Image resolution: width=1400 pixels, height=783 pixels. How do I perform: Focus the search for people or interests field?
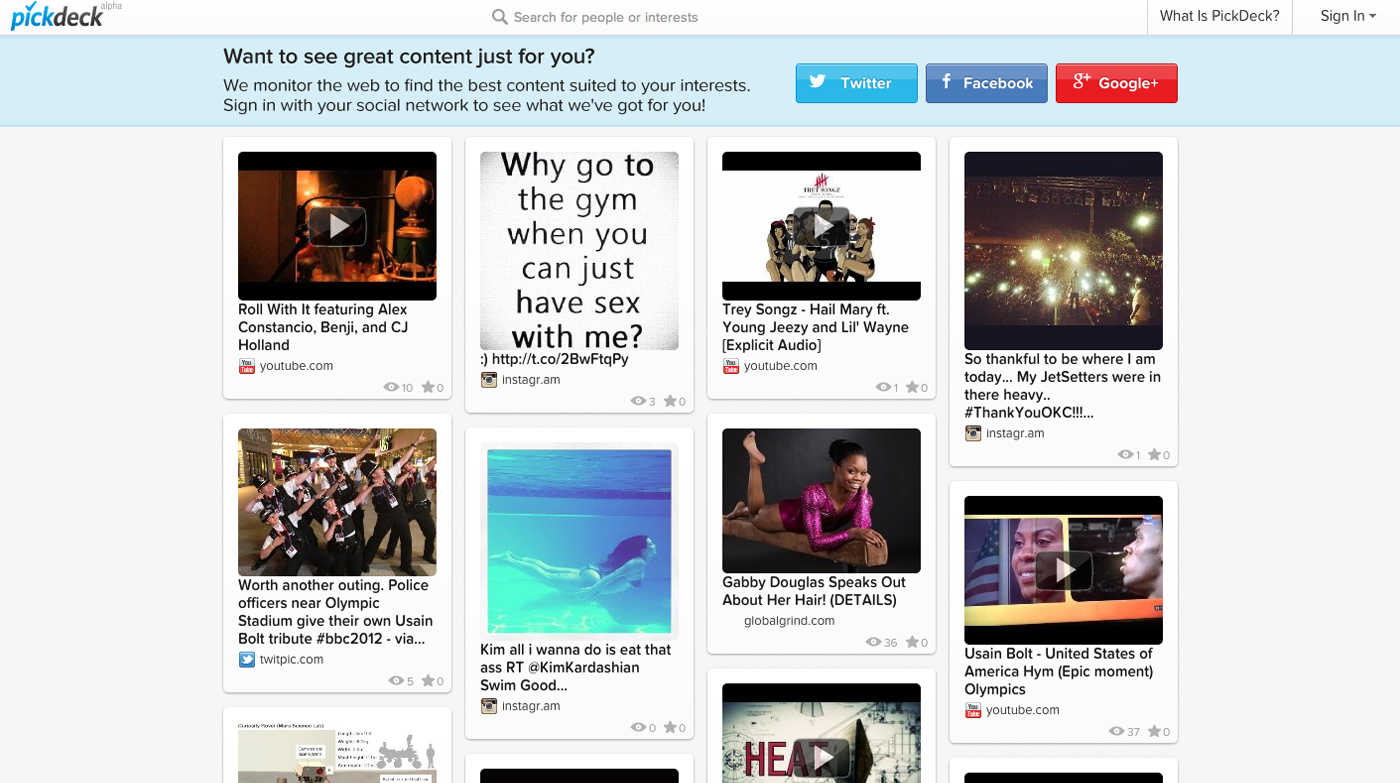tap(606, 17)
